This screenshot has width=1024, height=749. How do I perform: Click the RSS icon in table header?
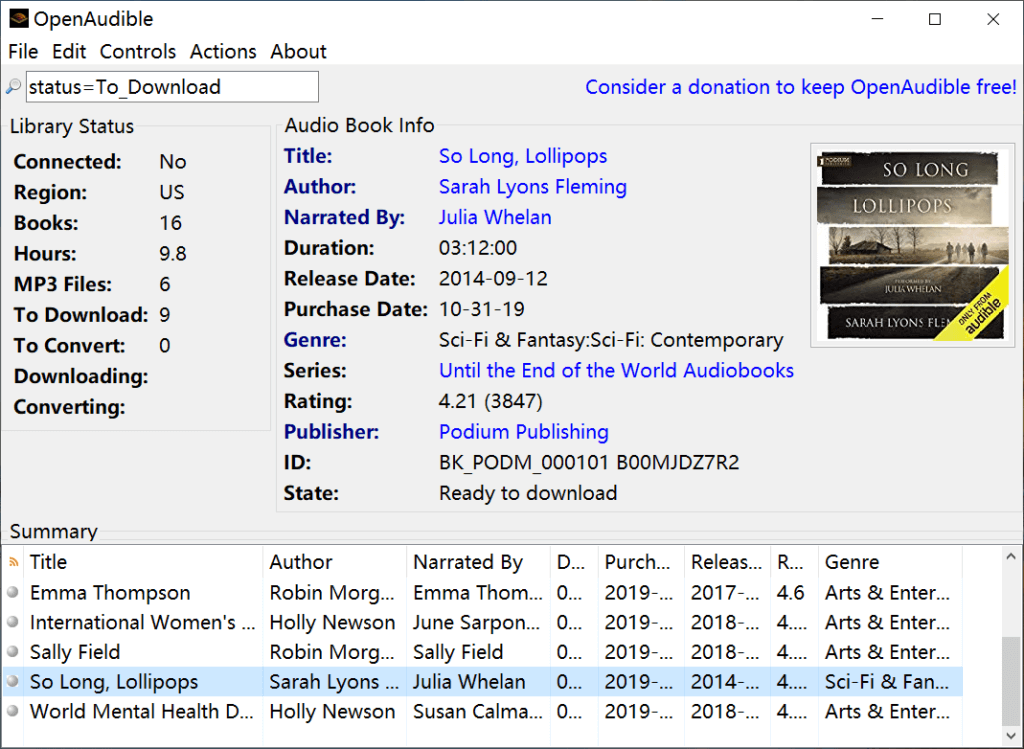13,562
